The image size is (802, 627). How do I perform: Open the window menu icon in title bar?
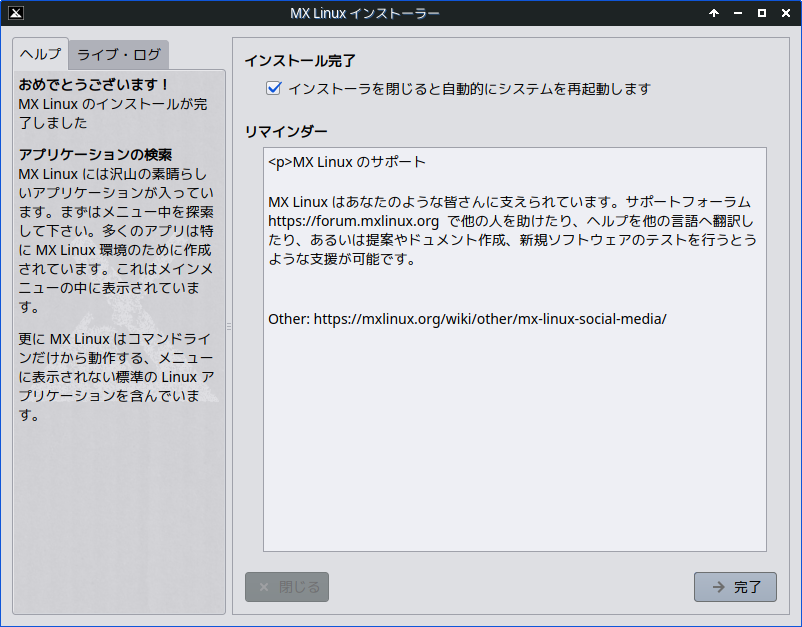click(x=14, y=13)
